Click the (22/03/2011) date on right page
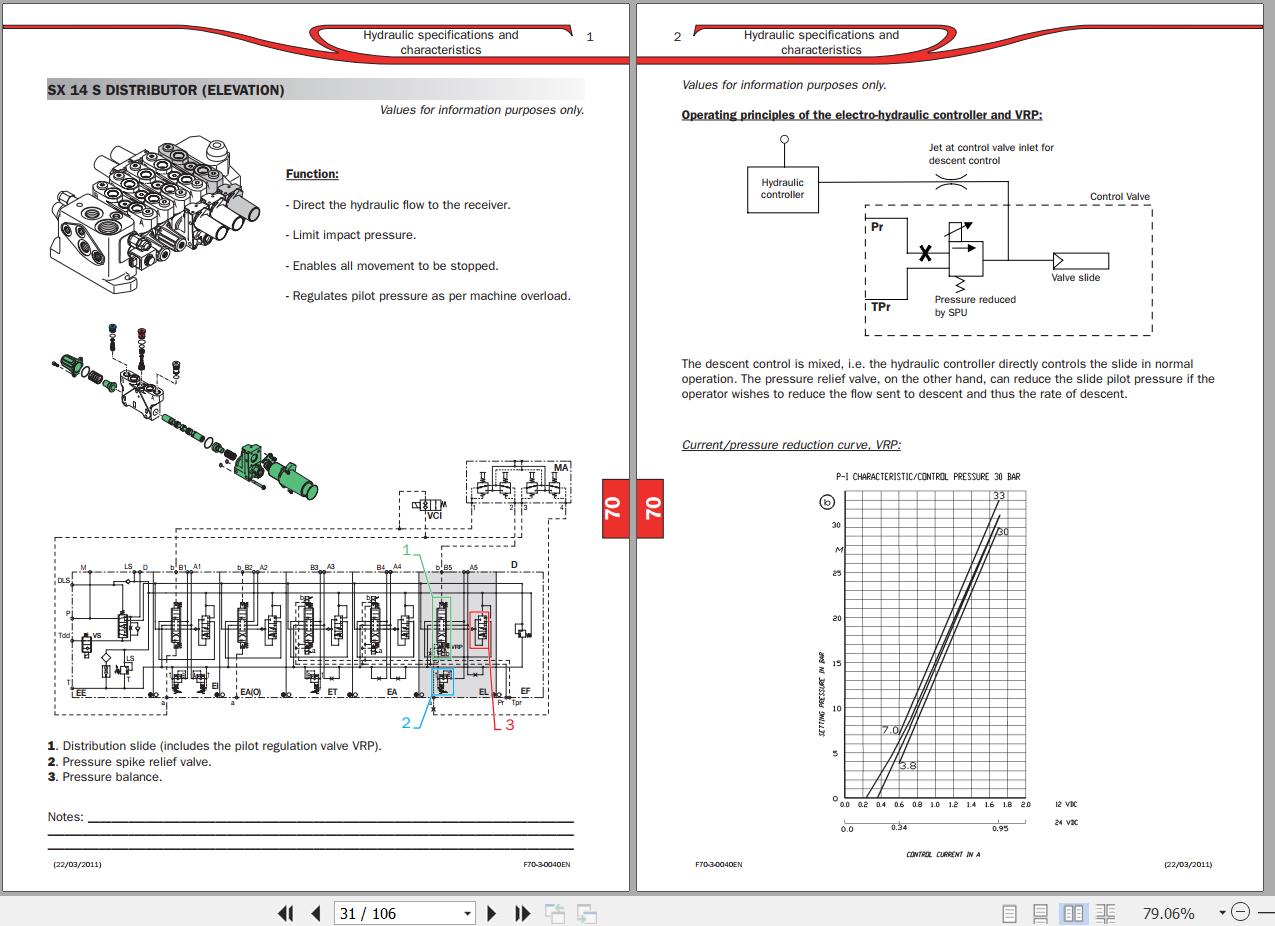The width and height of the screenshot is (1275, 926). pos(1188,864)
